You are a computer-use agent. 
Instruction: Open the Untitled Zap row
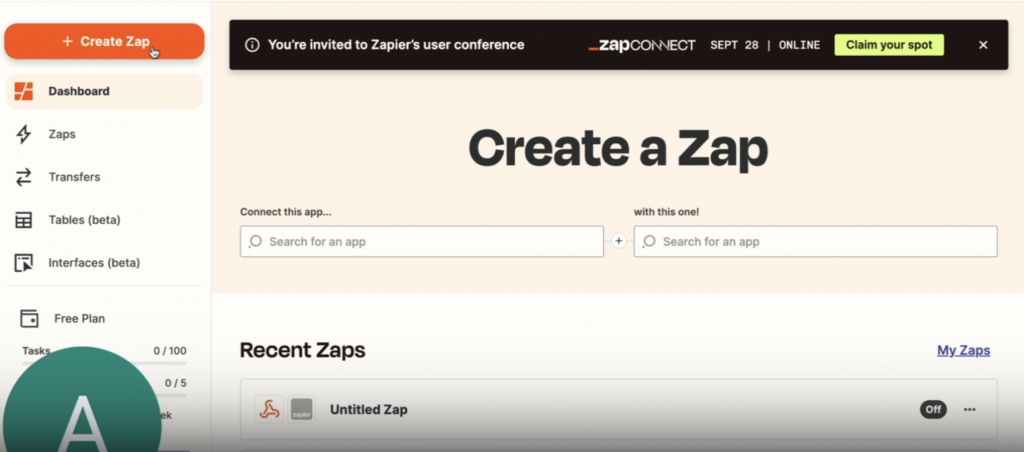618,410
